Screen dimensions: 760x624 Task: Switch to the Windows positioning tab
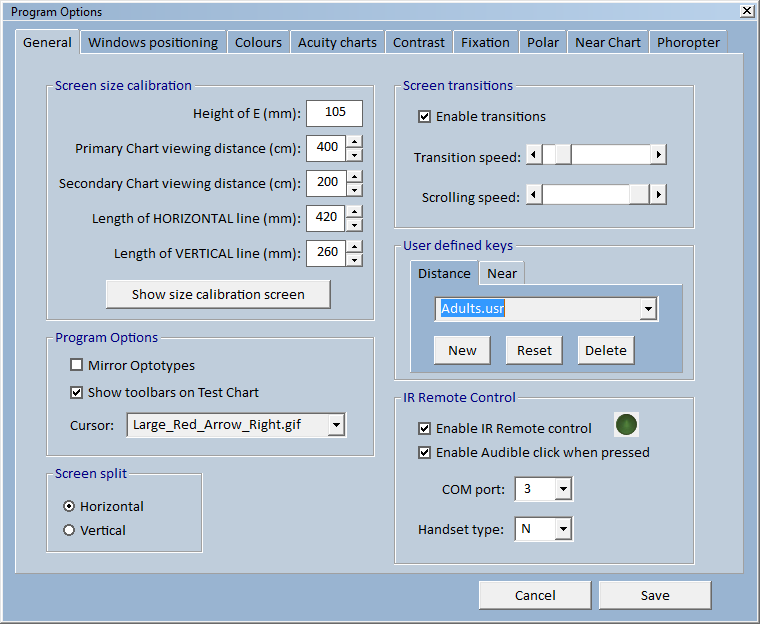click(x=153, y=43)
